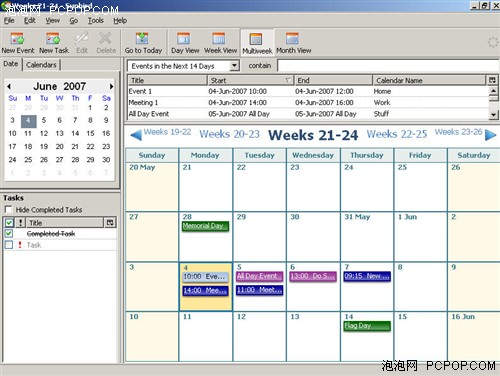
Task: Select day 15 in the mini calendar
Action: pyautogui.click(x=90, y=133)
